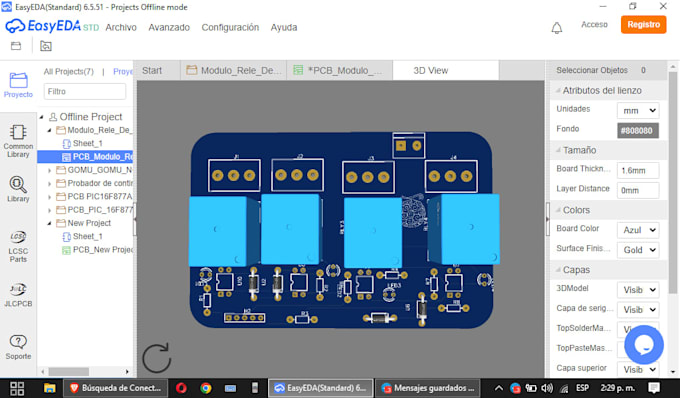This screenshot has height=398, width=680.
Task: Open the Library search sidebar icon
Action: pos(18,189)
